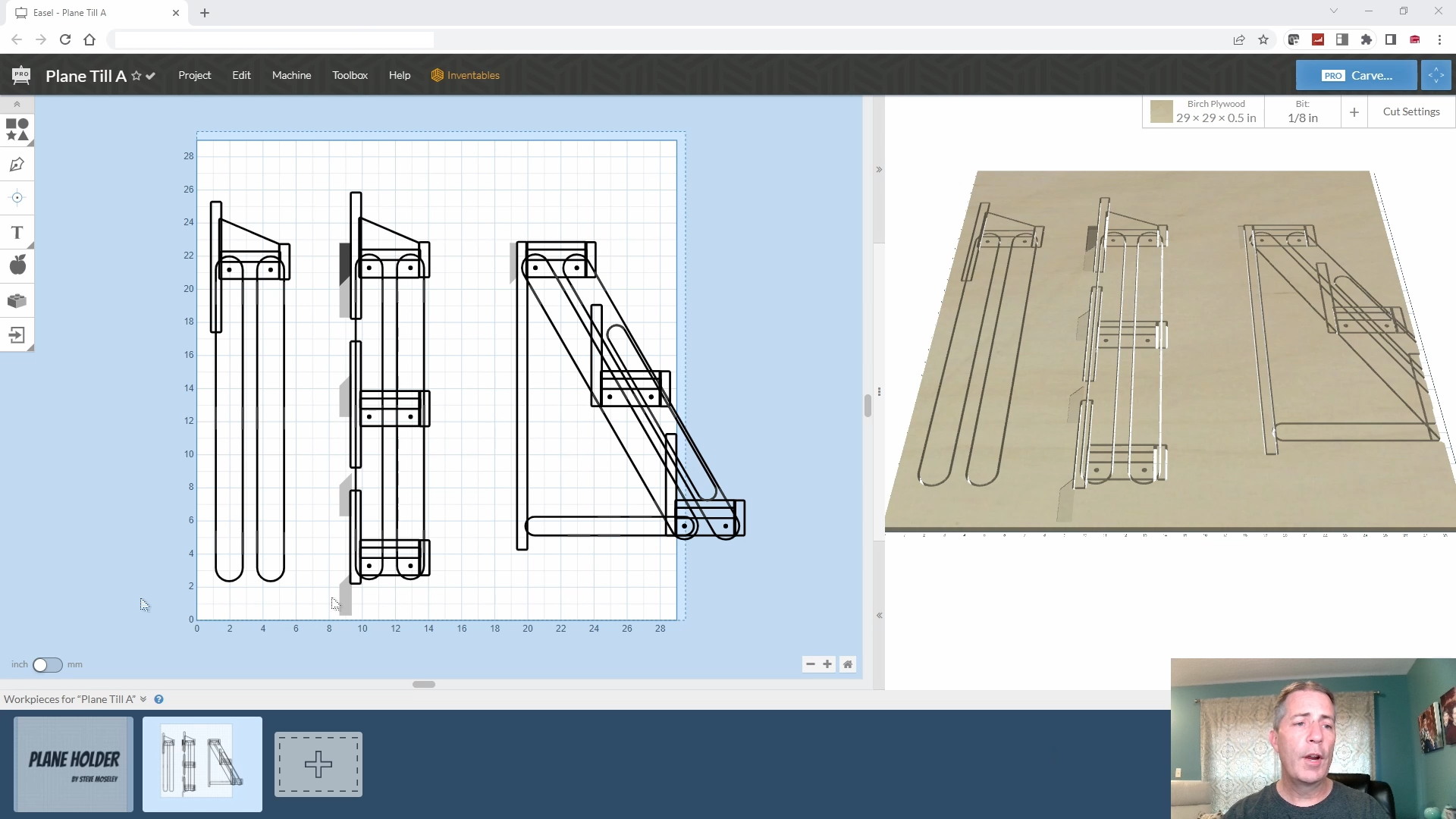The image size is (1456, 819).
Task: Open the Shapes tool in sidebar
Action: point(17,130)
